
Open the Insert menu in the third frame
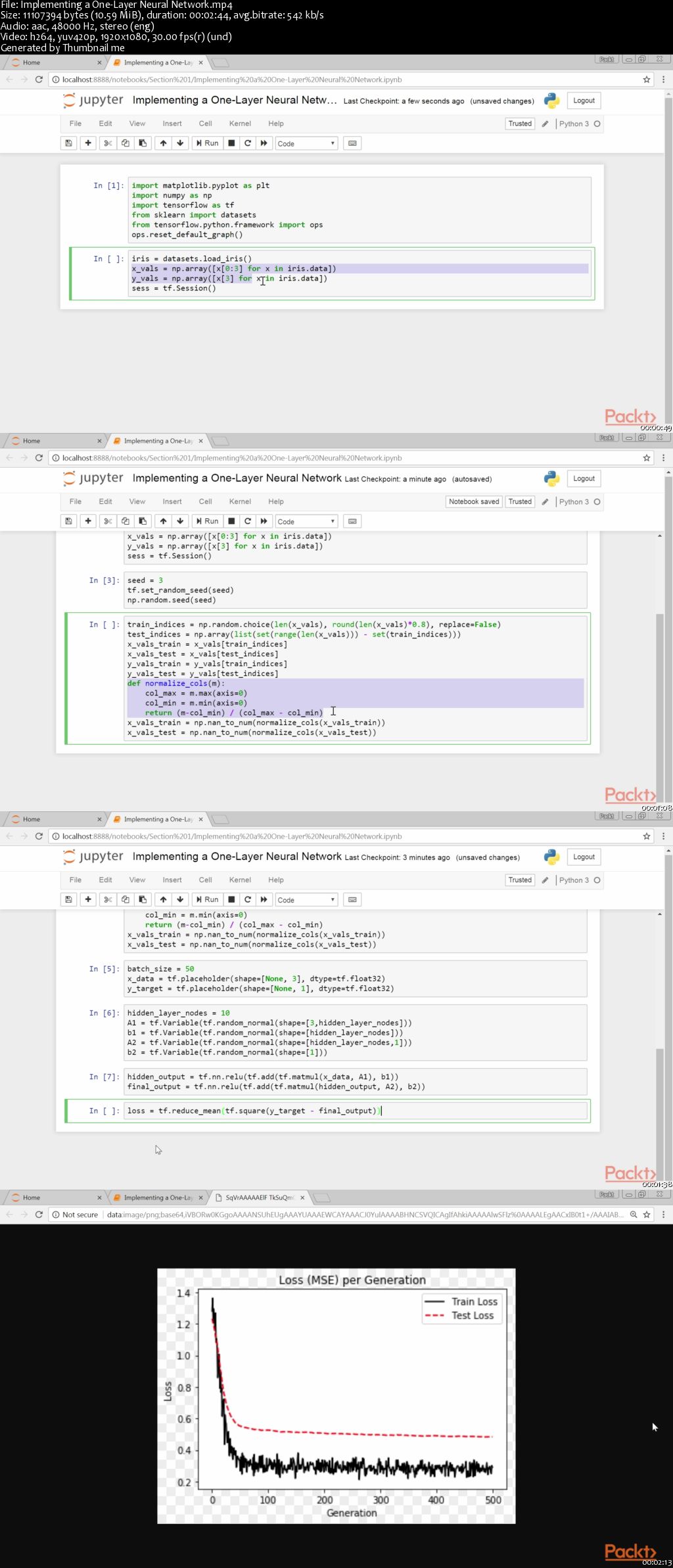172,880
